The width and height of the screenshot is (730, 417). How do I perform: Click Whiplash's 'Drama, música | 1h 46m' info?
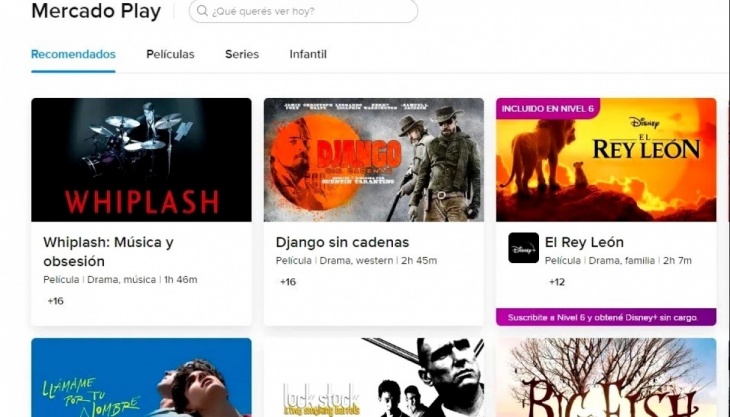click(142, 280)
